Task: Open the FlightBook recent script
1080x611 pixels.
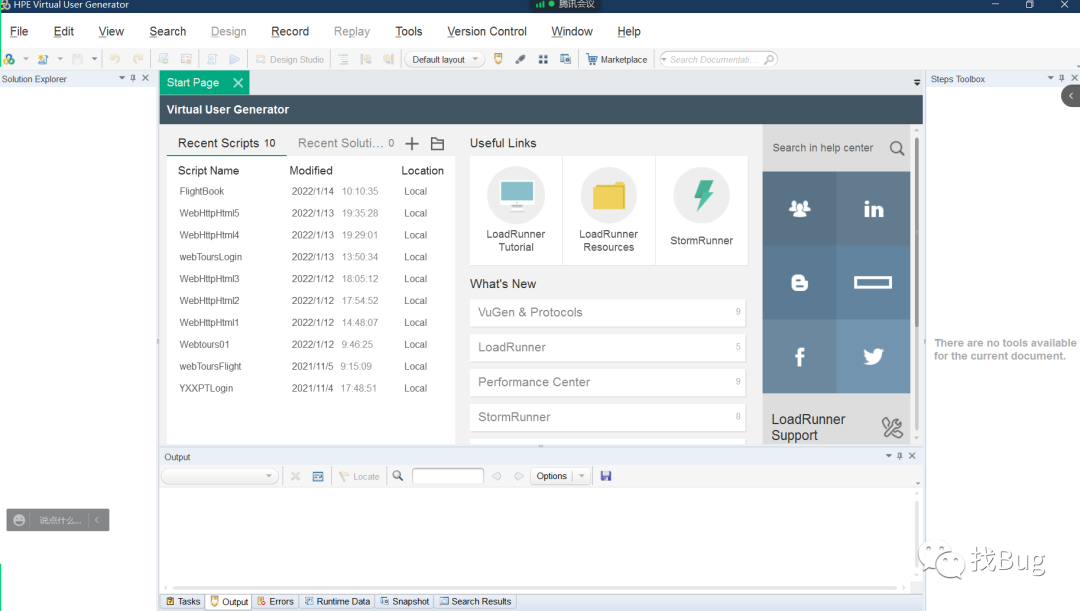Action: click(202, 191)
